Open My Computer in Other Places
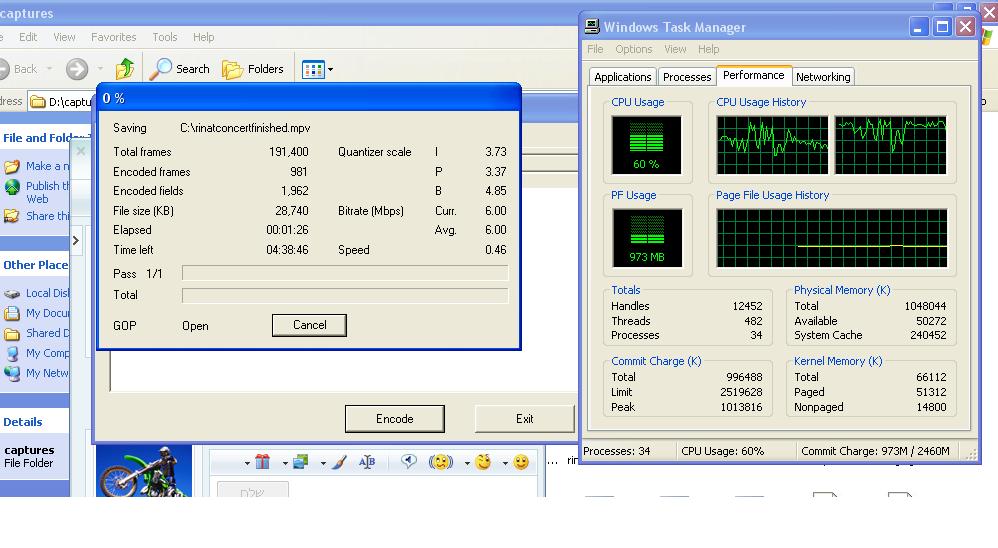Screen dimensions: 998x548 tap(47, 353)
